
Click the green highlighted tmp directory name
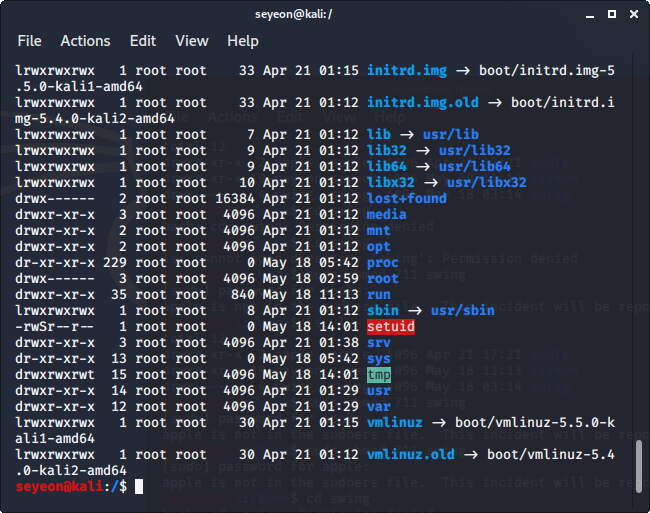click(x=378, y=375)
